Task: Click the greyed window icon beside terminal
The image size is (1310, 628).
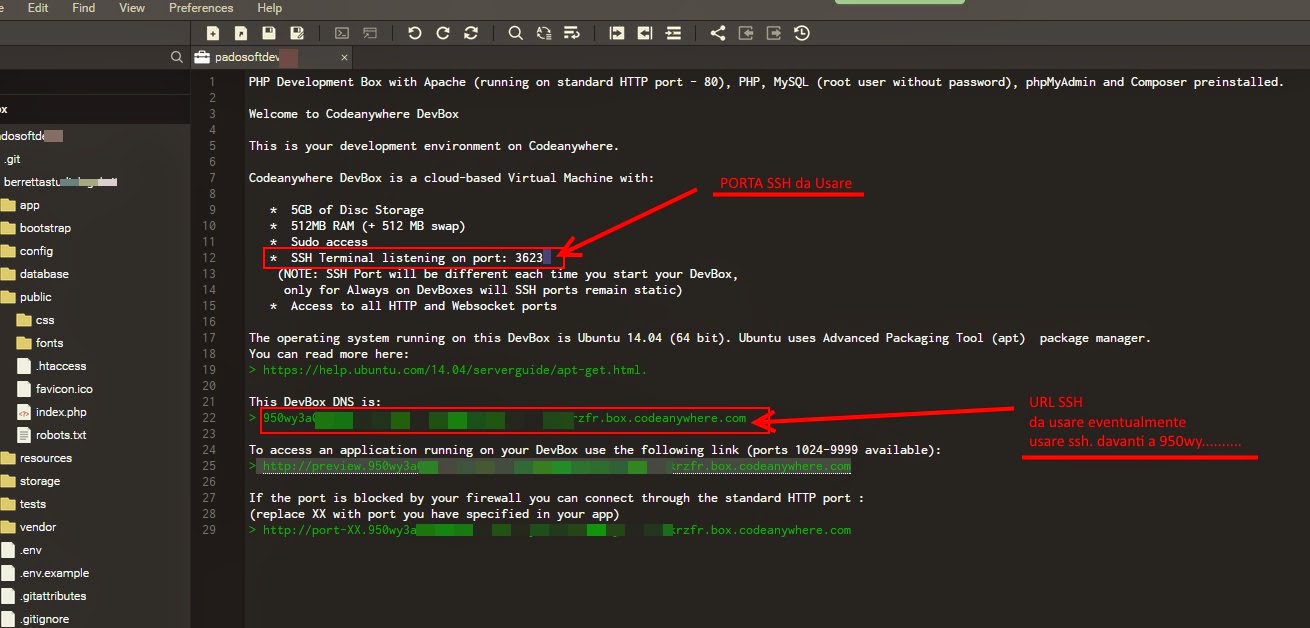Action: click(x=370, y=33)
